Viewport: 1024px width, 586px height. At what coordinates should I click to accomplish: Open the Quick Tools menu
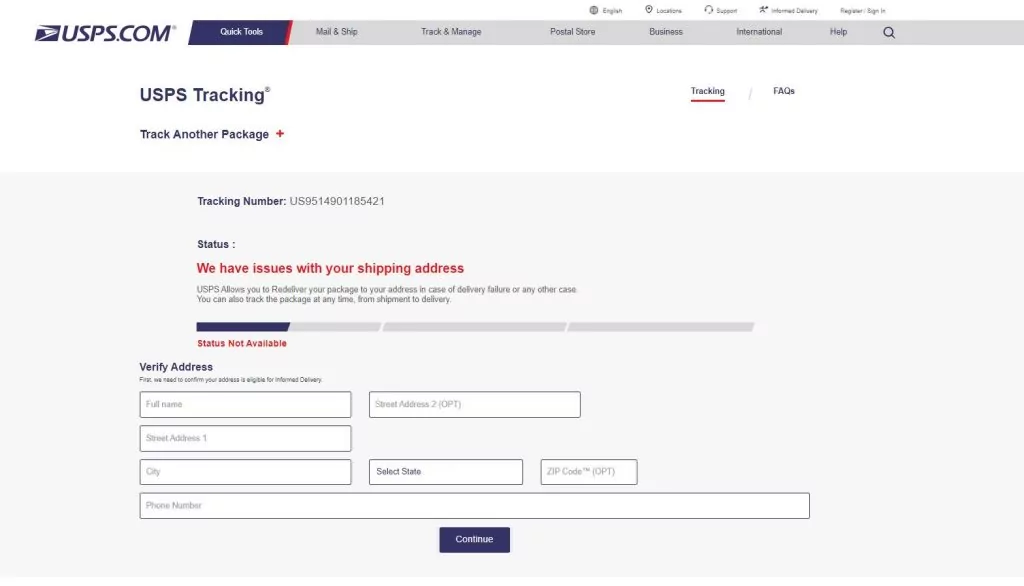pos(241,32)
